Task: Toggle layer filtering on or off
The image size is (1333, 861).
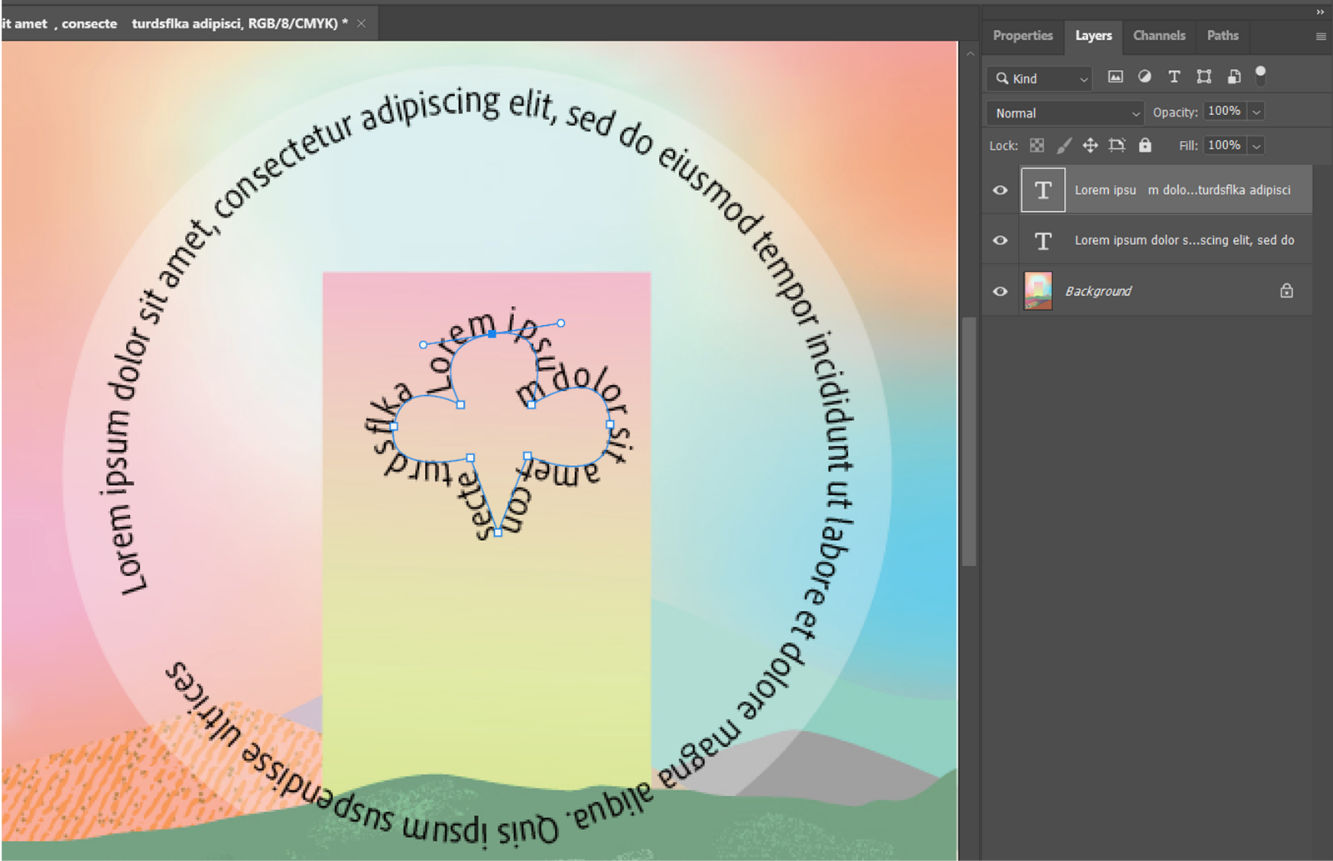Action: pyautogui.click(x=1260, y=75)
